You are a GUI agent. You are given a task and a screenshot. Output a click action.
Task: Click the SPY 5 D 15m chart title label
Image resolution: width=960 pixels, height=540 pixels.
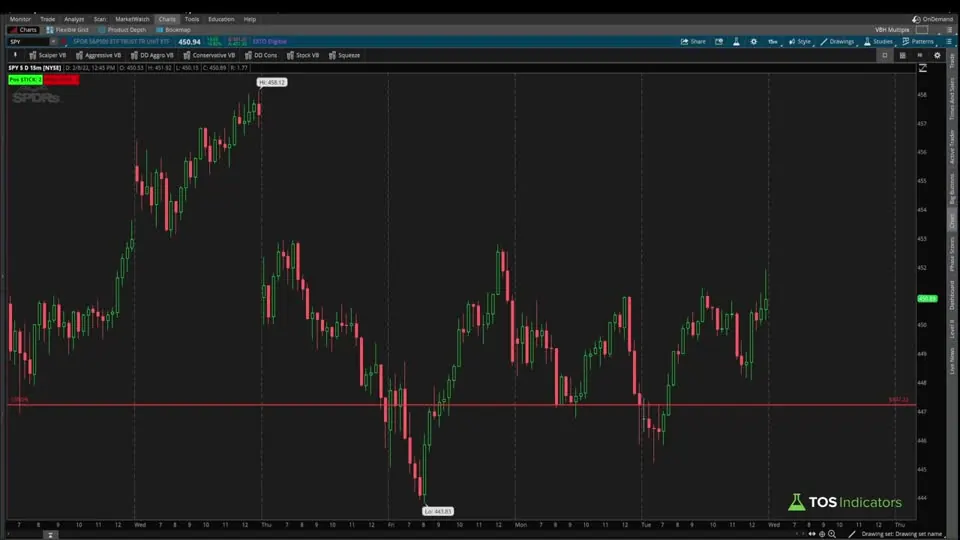tap(35, 68)
